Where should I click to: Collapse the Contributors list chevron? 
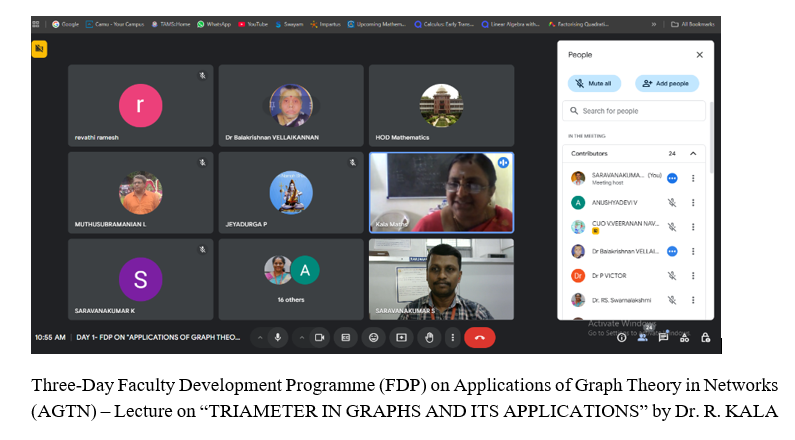point(693,153)
